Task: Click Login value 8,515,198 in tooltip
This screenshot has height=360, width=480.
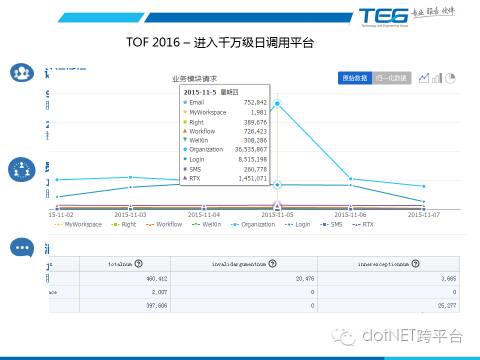Action: tap(253, 159)
